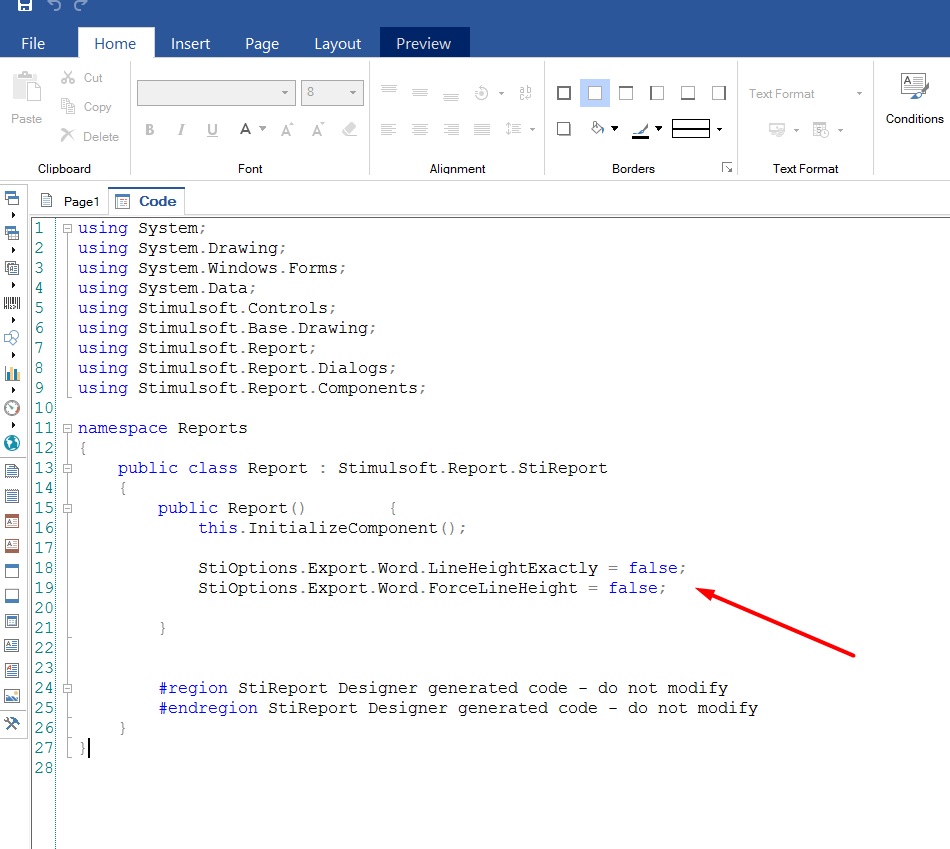Click the Map globe toolbox icon
Image resolution: width=950 pixels, height=849 pixels.
(12, 444)
